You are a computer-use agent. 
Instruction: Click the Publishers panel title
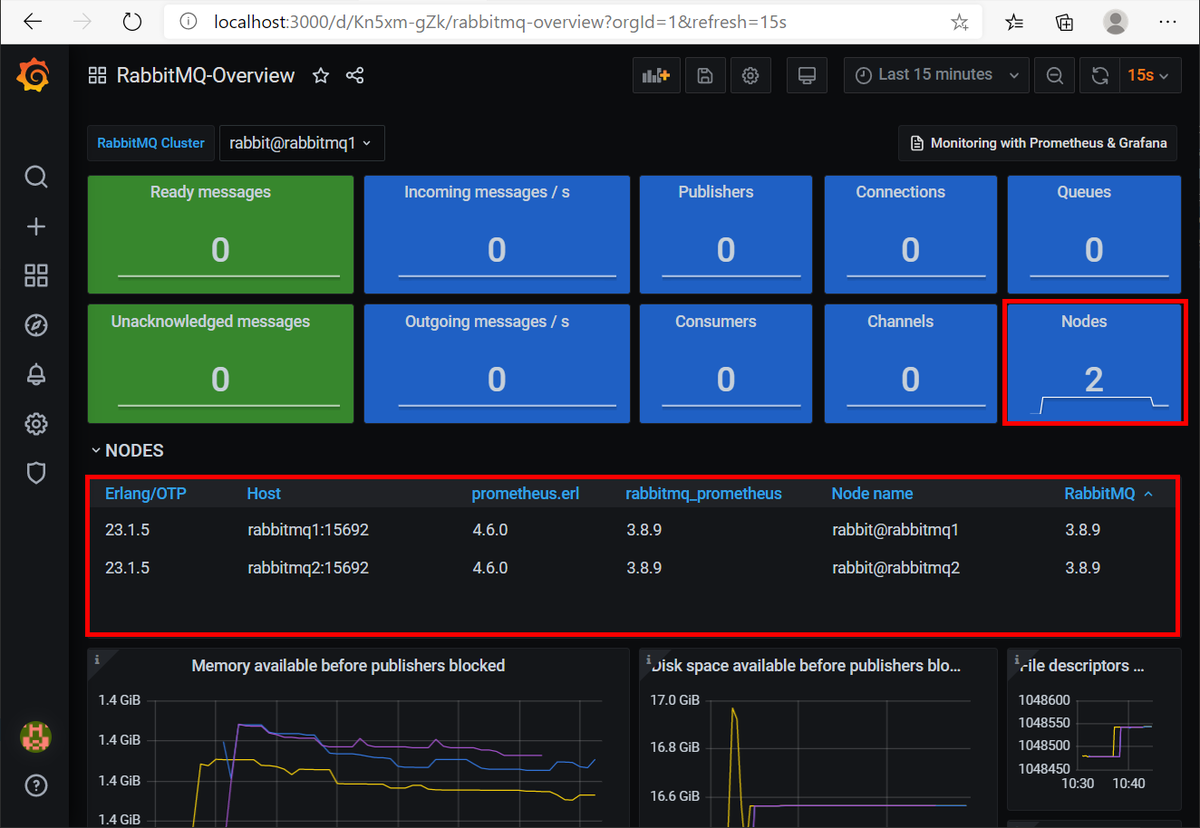coord(716,192)
